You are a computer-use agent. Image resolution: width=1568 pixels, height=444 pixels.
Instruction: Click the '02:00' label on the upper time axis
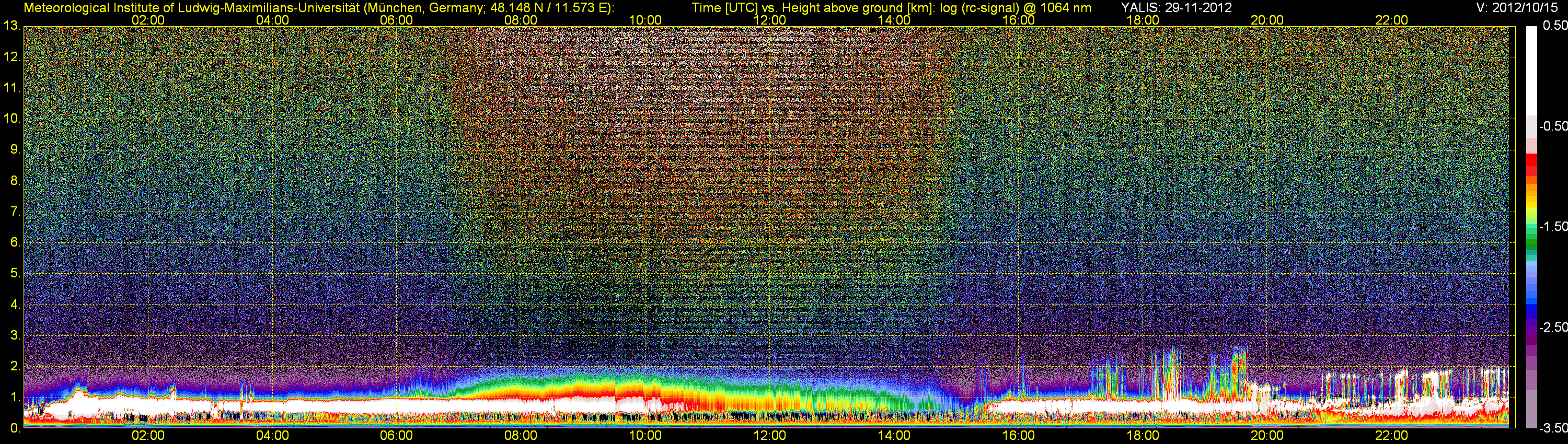coord(148,20)
